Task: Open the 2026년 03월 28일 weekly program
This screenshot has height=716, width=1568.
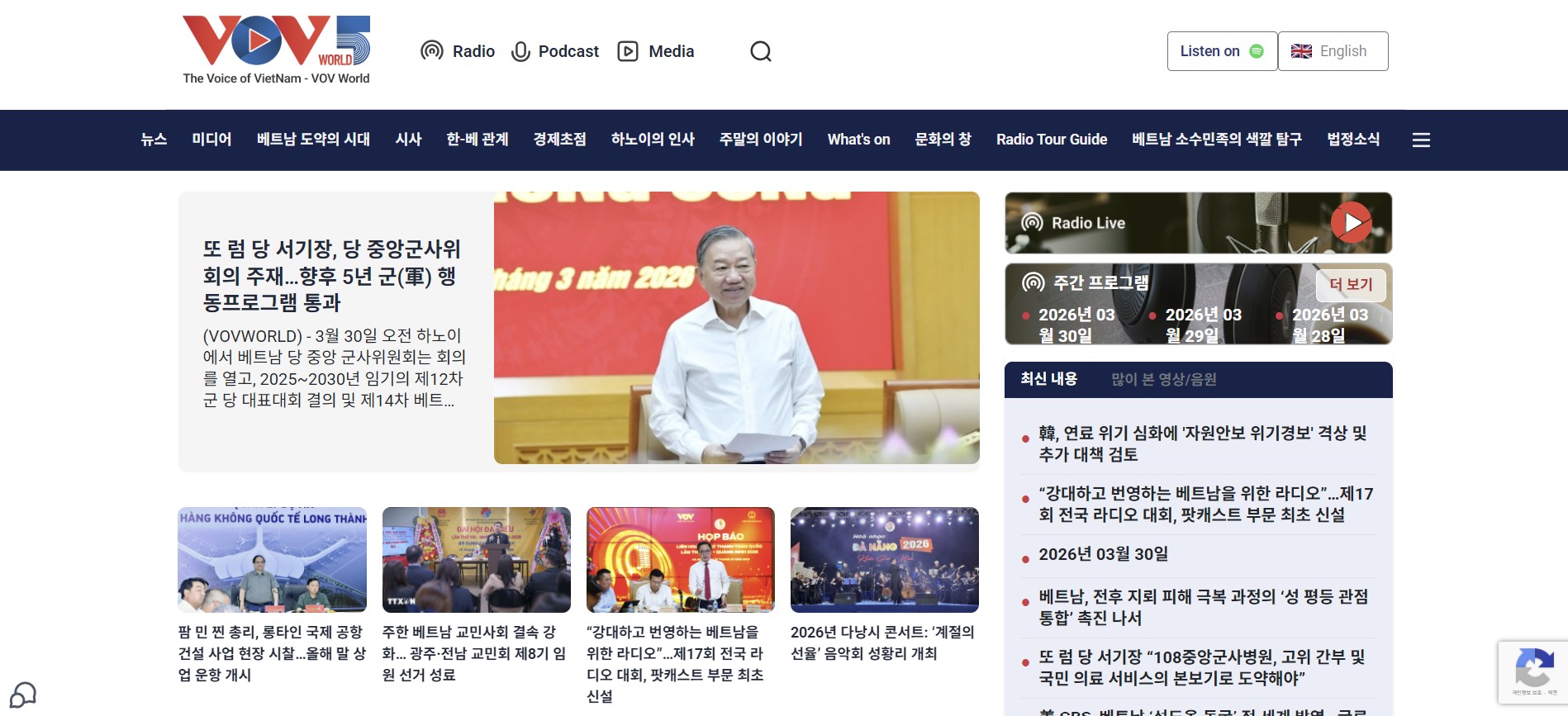Action: point(1329,325)
